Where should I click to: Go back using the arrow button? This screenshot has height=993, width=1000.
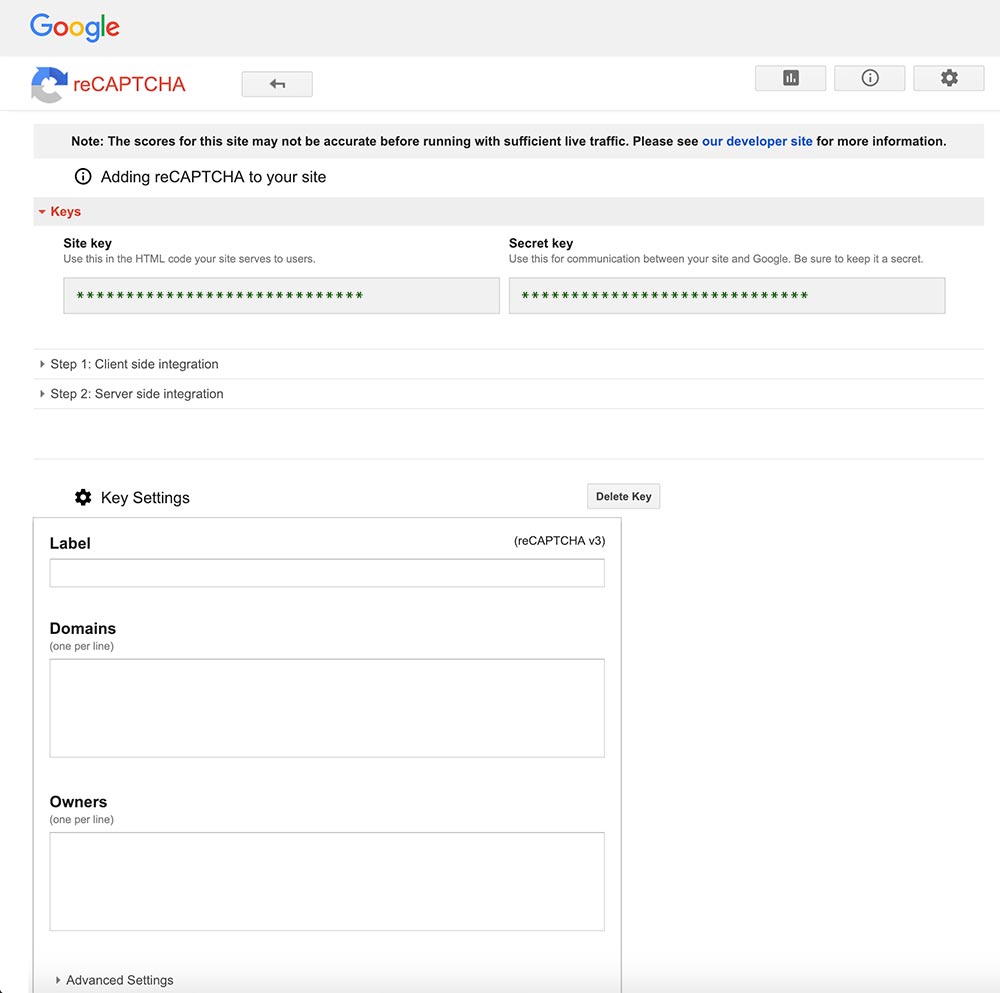pyautogui.click(x=277, y=84)
